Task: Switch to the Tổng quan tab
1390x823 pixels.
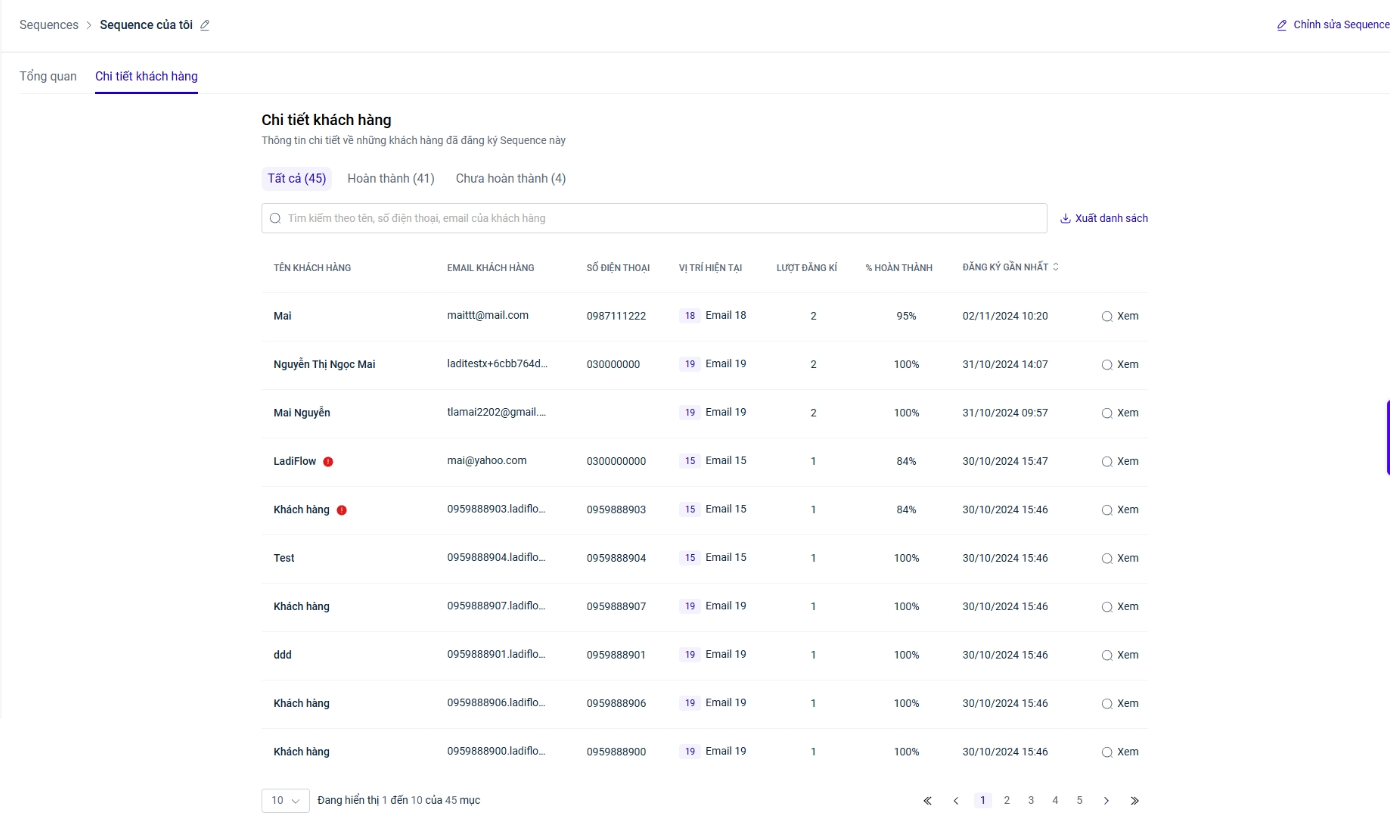Action: 48,76
